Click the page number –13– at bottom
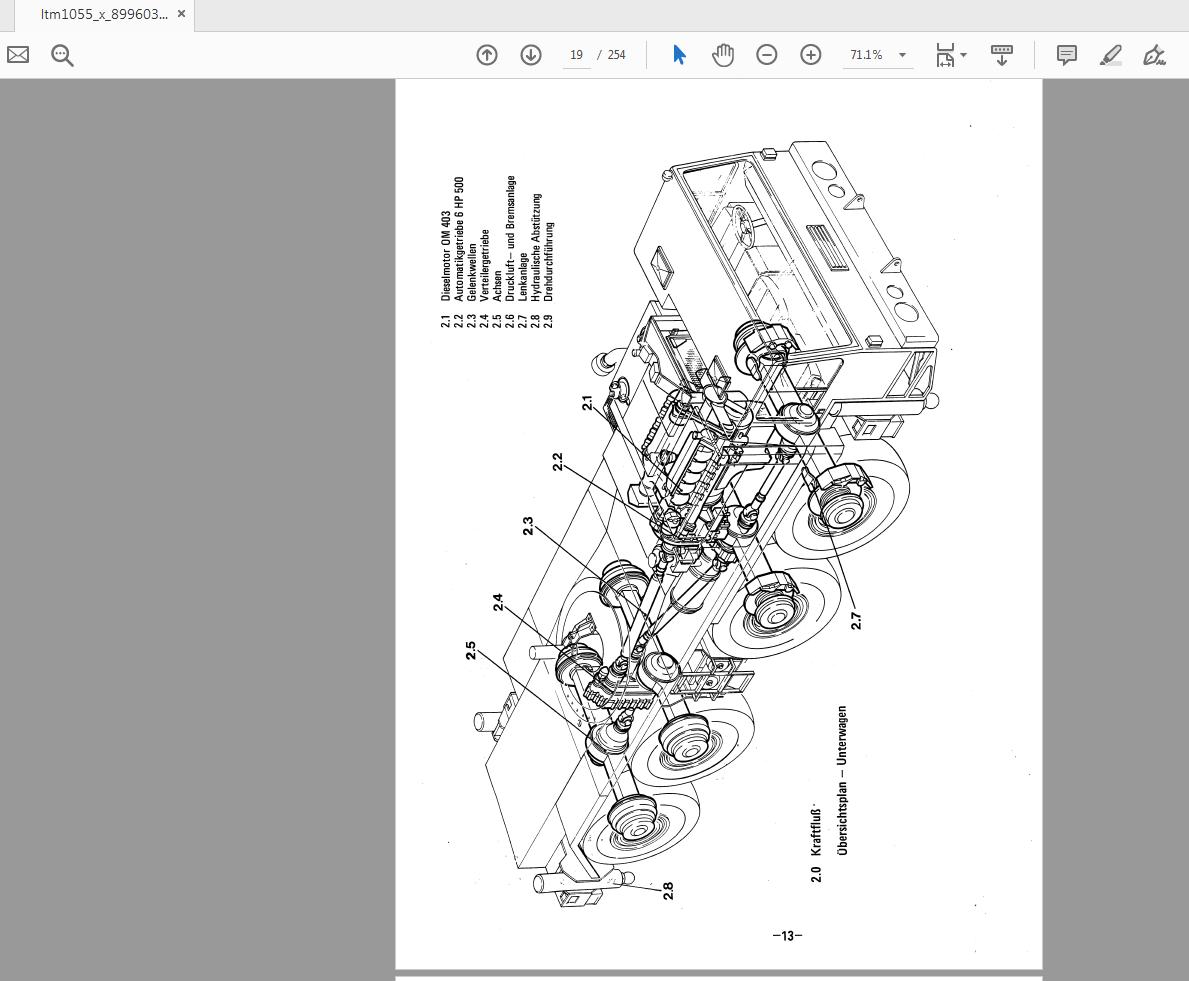1189x981 pixels. (x=787, y=936)
